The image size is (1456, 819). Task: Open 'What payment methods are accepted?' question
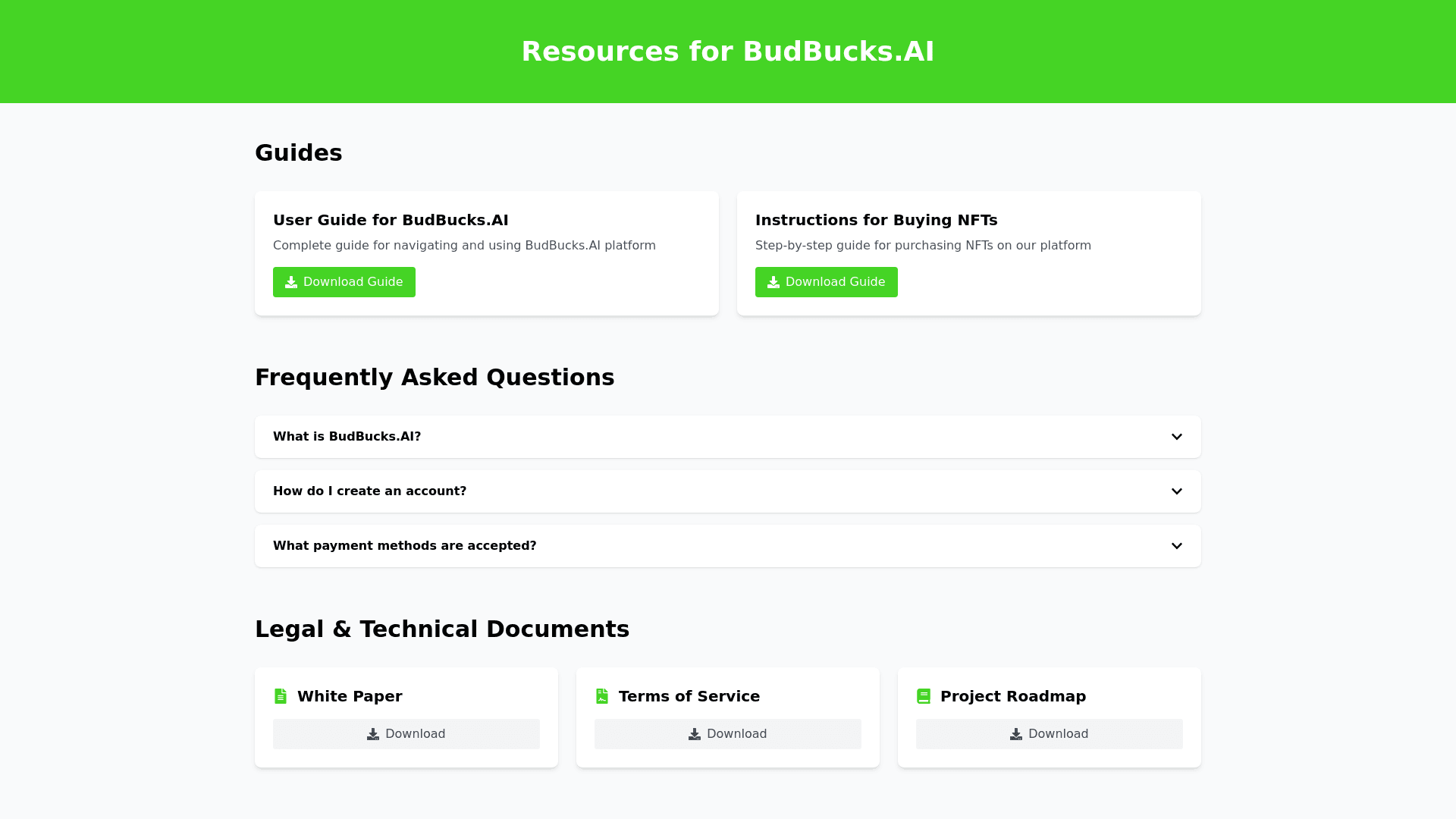point(405,546)
